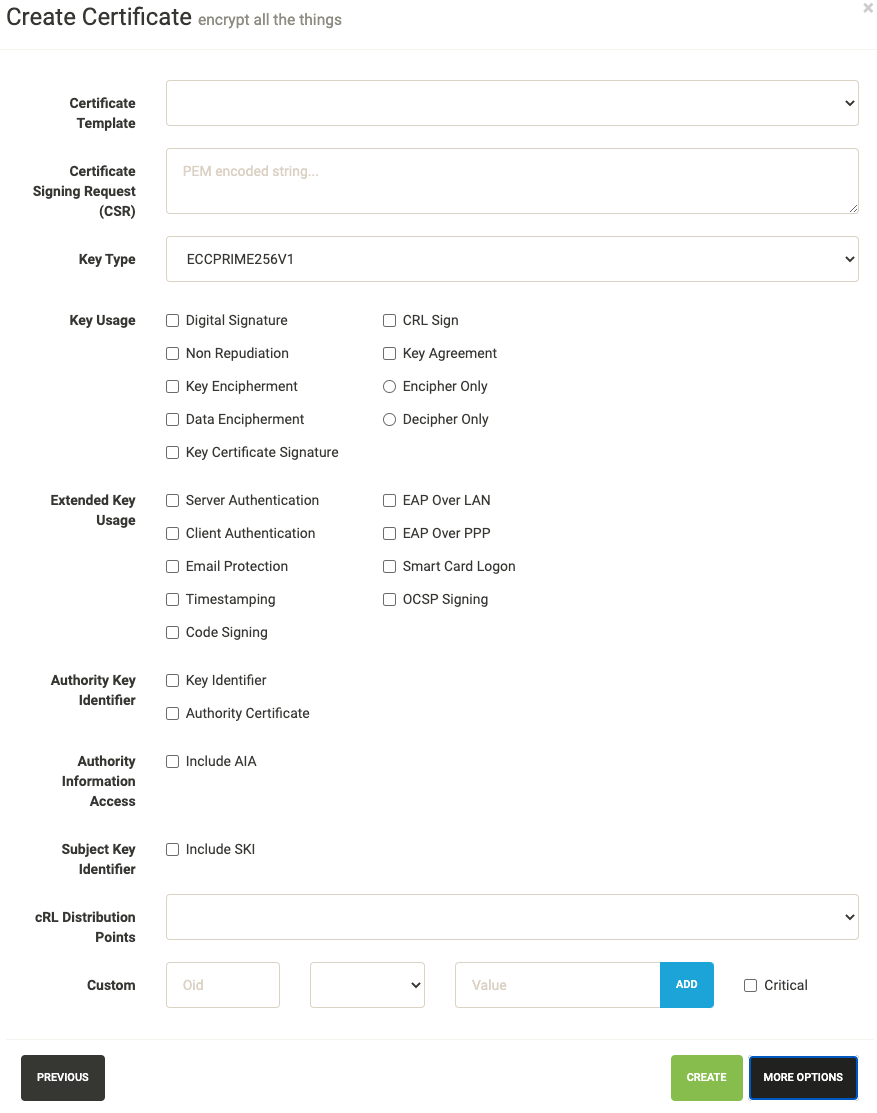Open the Certificate Template dropdown
877x1113 pixels.
[x=512, y=103]
